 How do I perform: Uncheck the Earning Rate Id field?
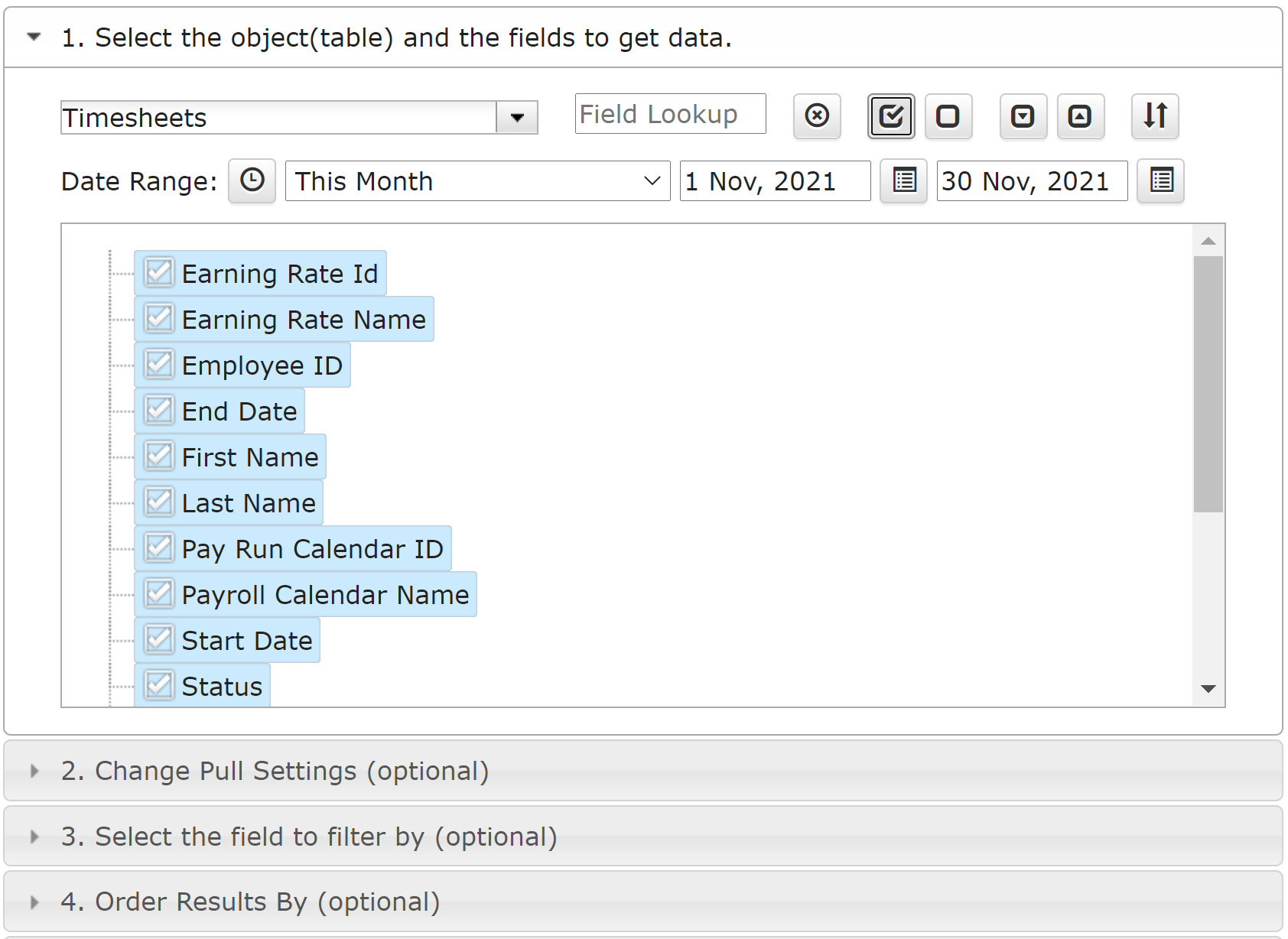[x=159, y=273]
